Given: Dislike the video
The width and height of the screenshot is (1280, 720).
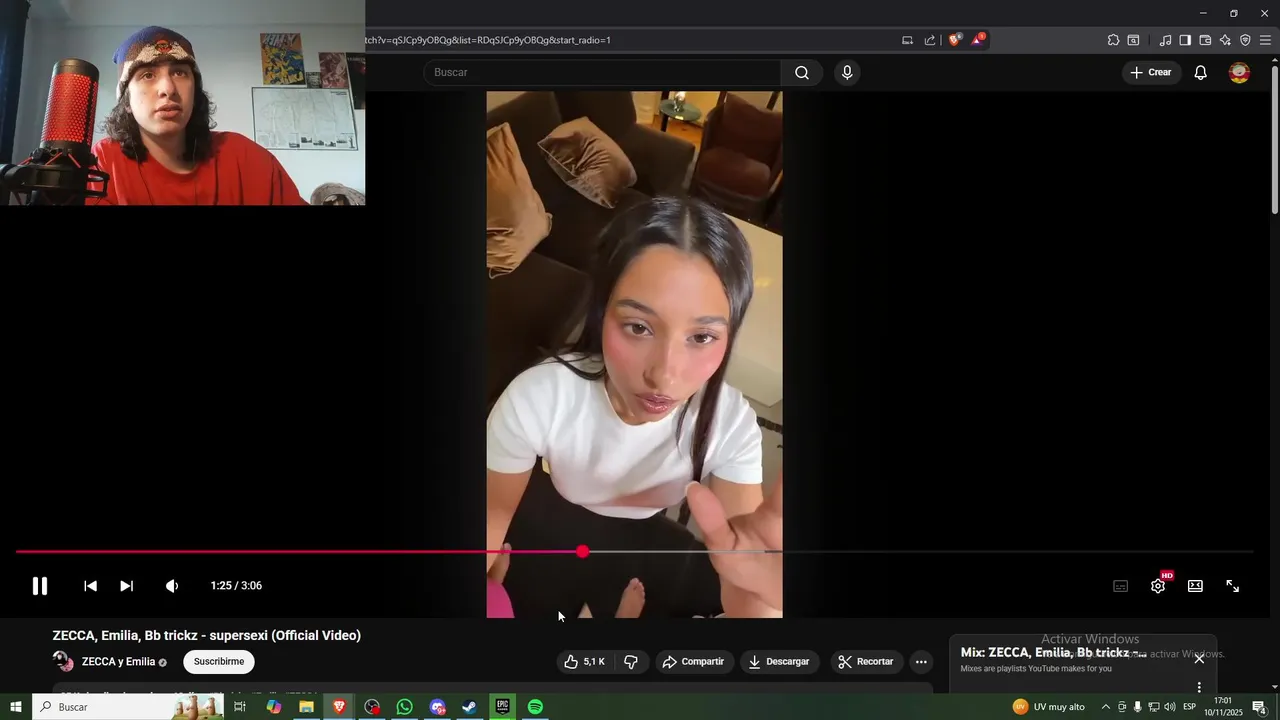Looking at the screenshot, I should [x=631, y=662].
